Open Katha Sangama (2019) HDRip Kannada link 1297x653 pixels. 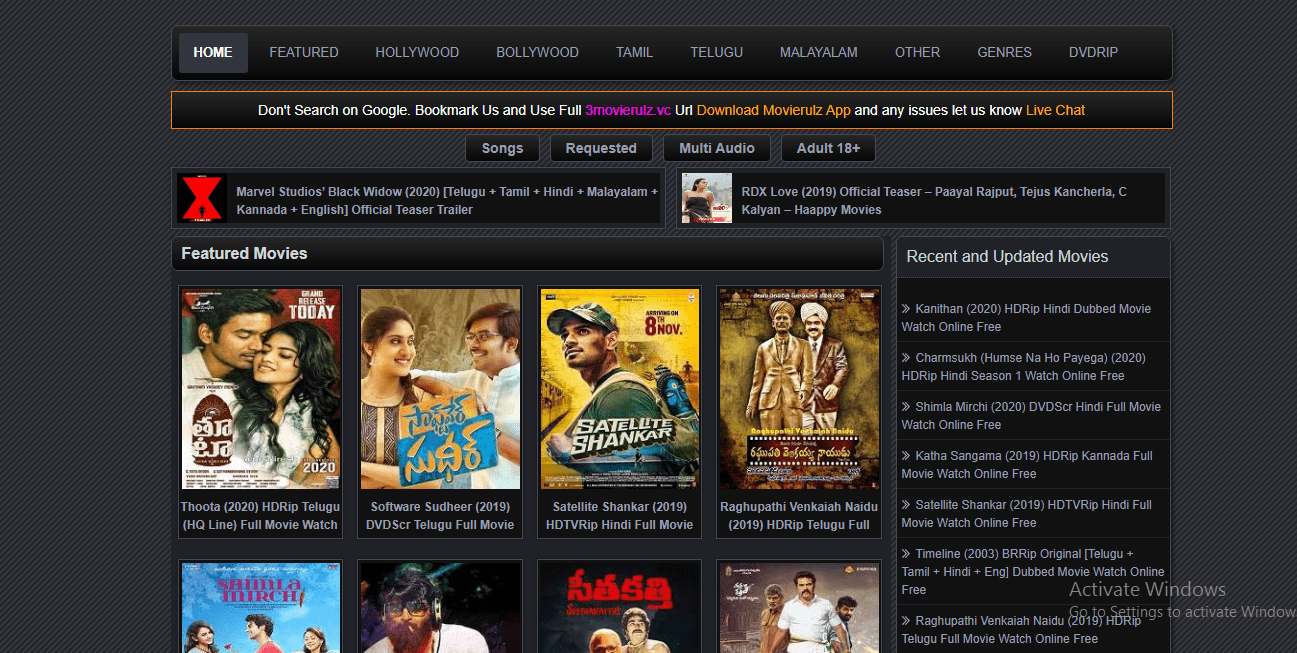tap(1027, 465)
